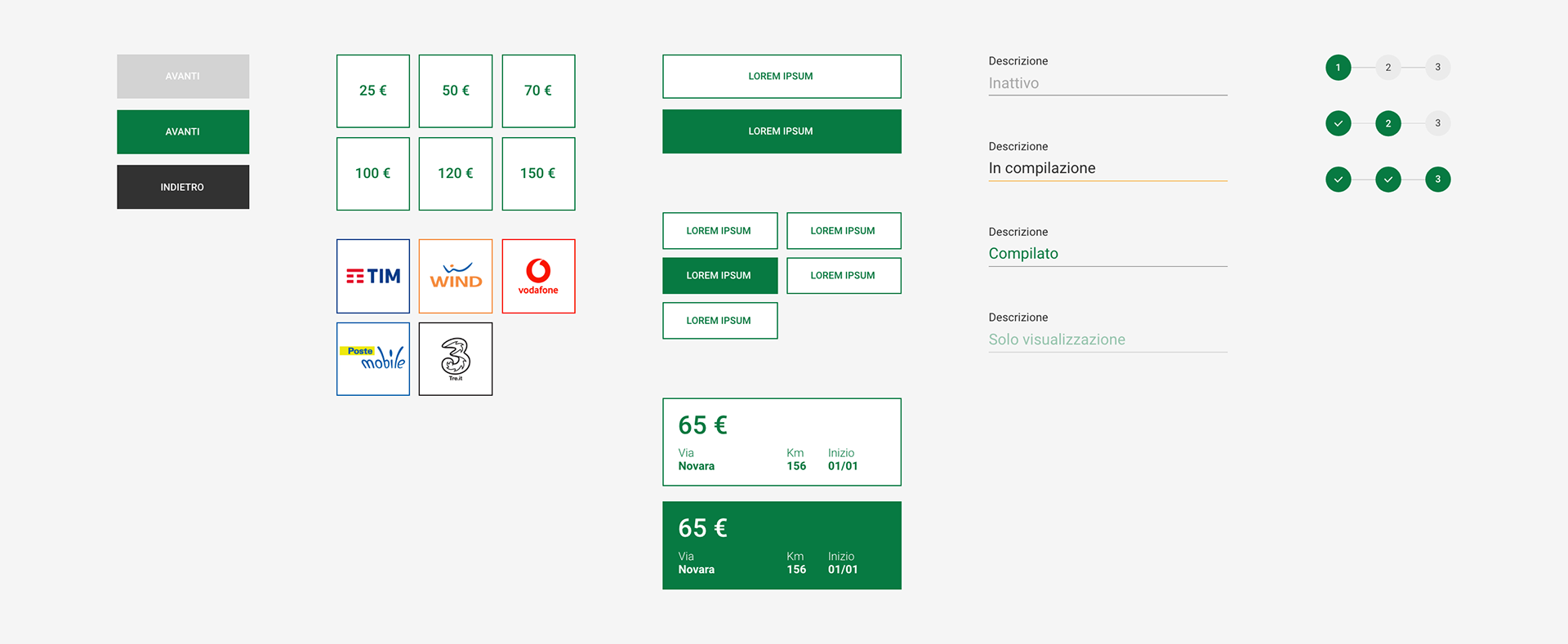Click the Inattivo input field
The image size is (1568, 644).
click(1107, 83)
